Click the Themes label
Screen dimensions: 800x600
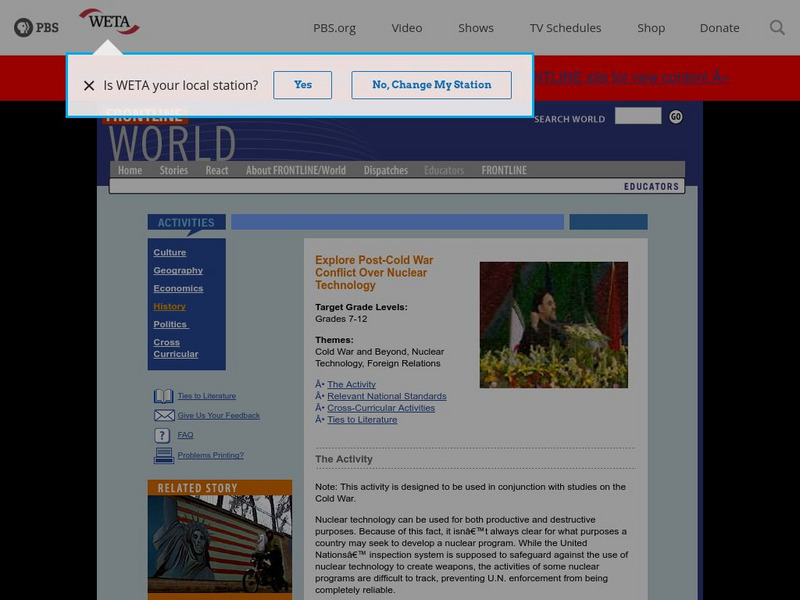tap(334, 340)
